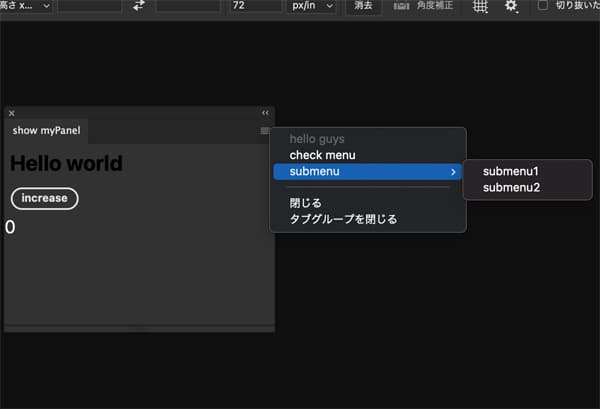Viewport: 600px width, 409px height.
Task: Choose 閉じる in the panel menu
Action: coord(367,203)
